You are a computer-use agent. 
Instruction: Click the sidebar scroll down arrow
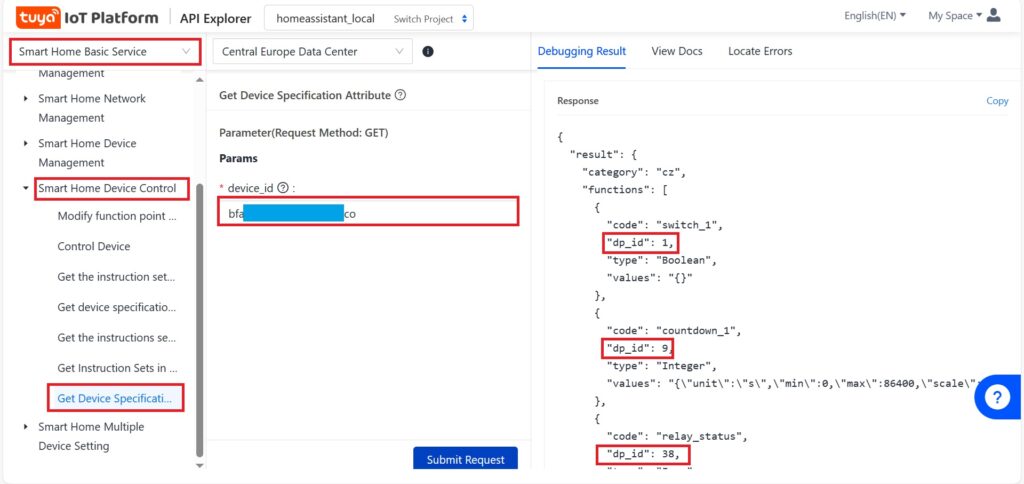(200, 466)
